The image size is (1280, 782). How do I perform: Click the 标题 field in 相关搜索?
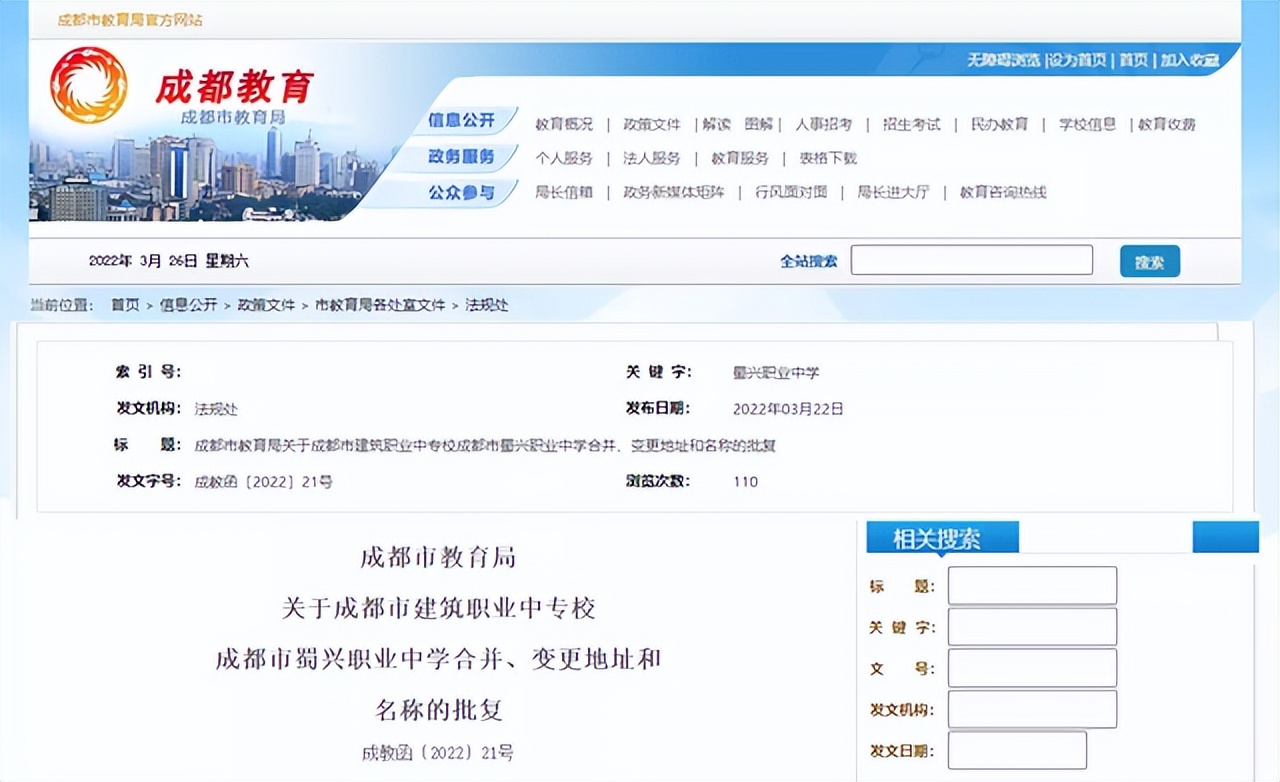tap(1032, 586)
